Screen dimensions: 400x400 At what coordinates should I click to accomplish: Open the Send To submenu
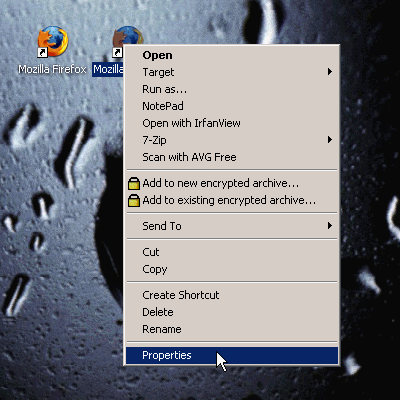pos(232,226)
